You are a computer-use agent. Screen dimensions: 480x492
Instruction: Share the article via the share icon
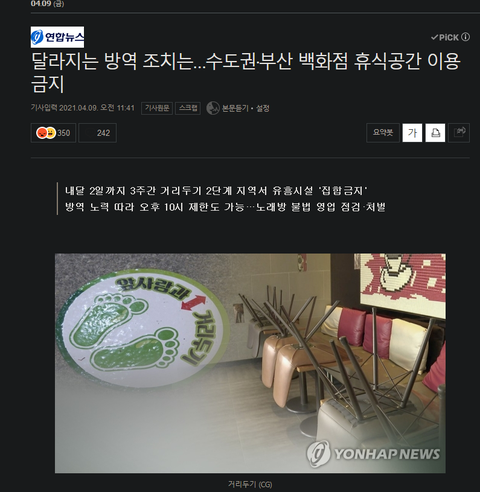coord(459,133)
